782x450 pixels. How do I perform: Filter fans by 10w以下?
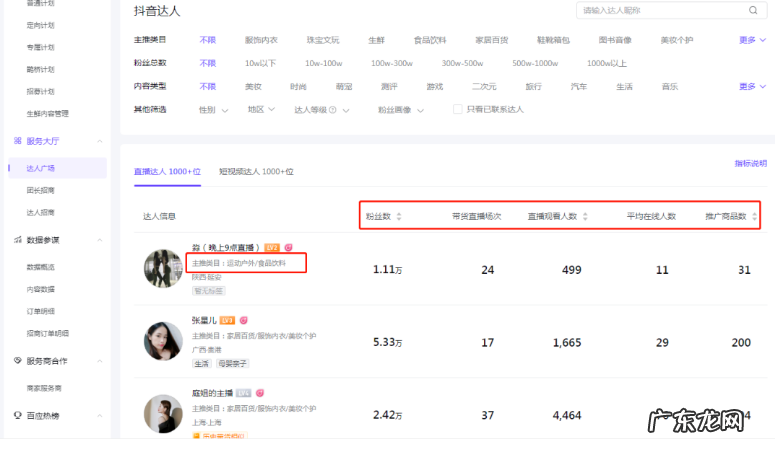(260, 63)
